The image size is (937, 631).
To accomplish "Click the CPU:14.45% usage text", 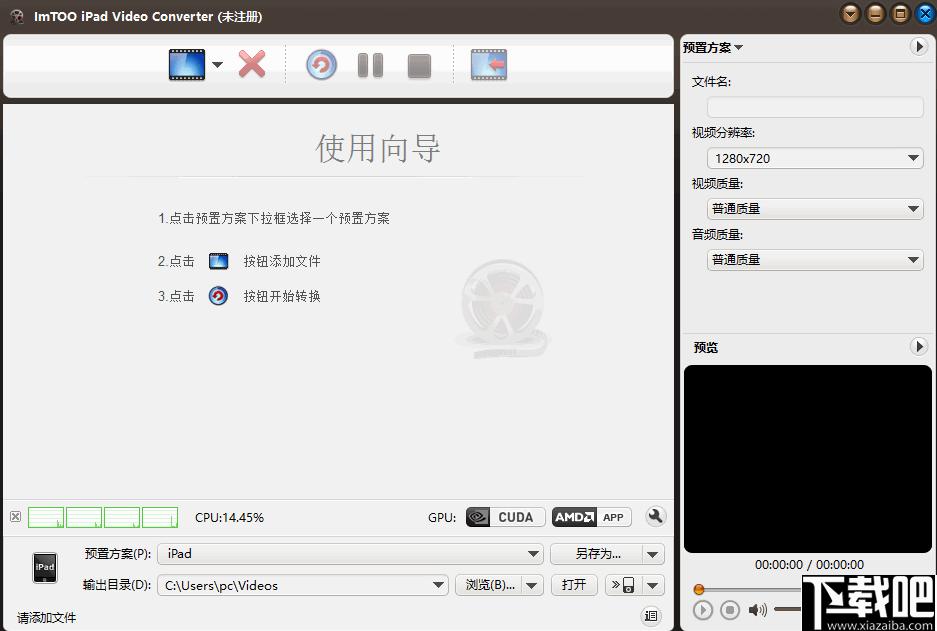I will [229, 517].
